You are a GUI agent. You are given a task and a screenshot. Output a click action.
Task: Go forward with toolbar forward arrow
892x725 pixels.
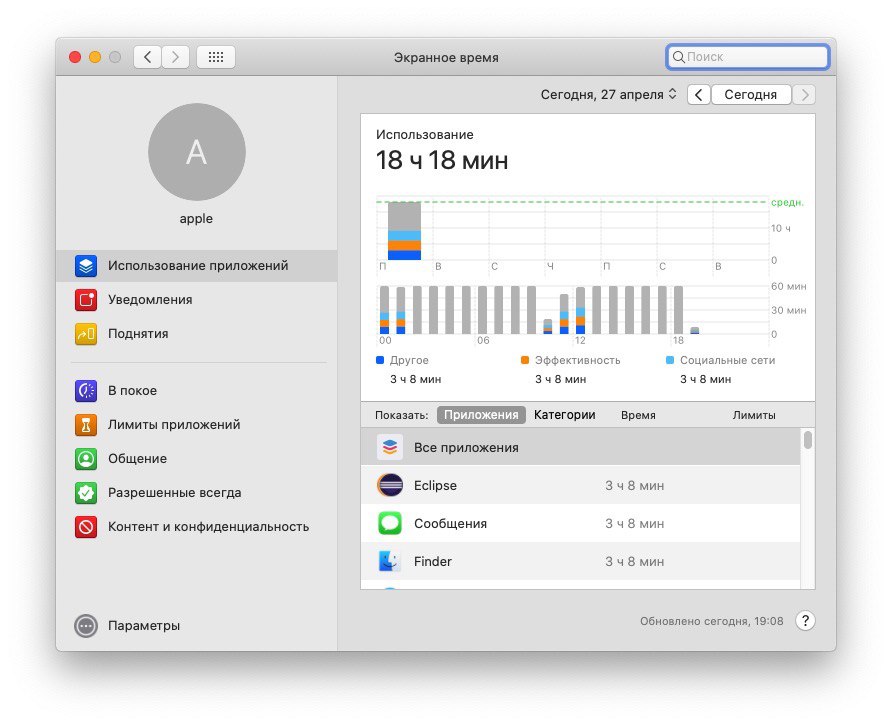pos(175,57)
